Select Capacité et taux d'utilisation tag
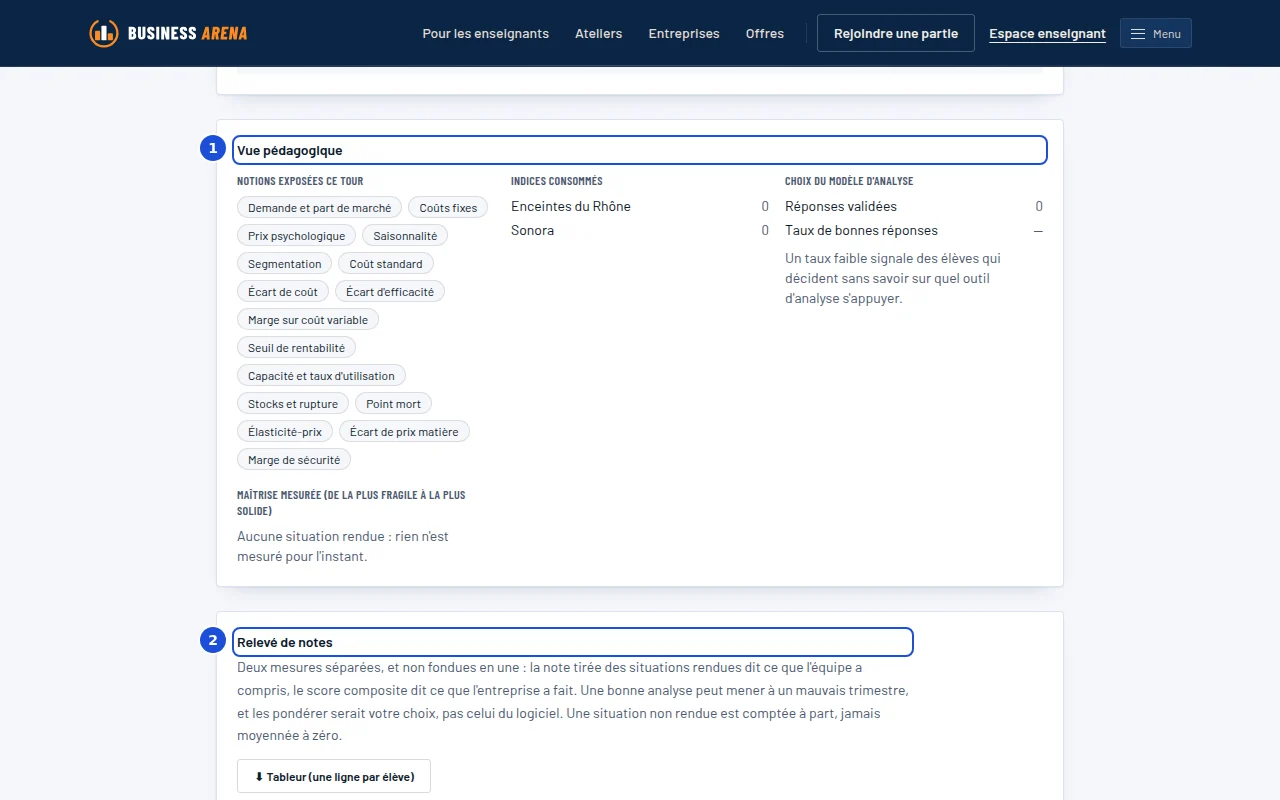Viewport: 1280px width, 800px height. 321,376
